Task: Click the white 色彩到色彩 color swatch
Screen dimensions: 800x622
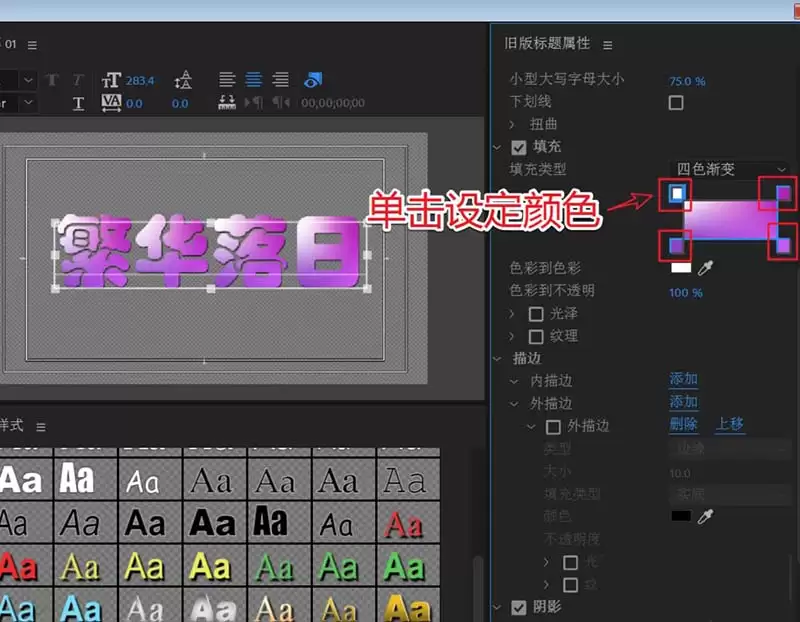Action: [x=681, y=267]
